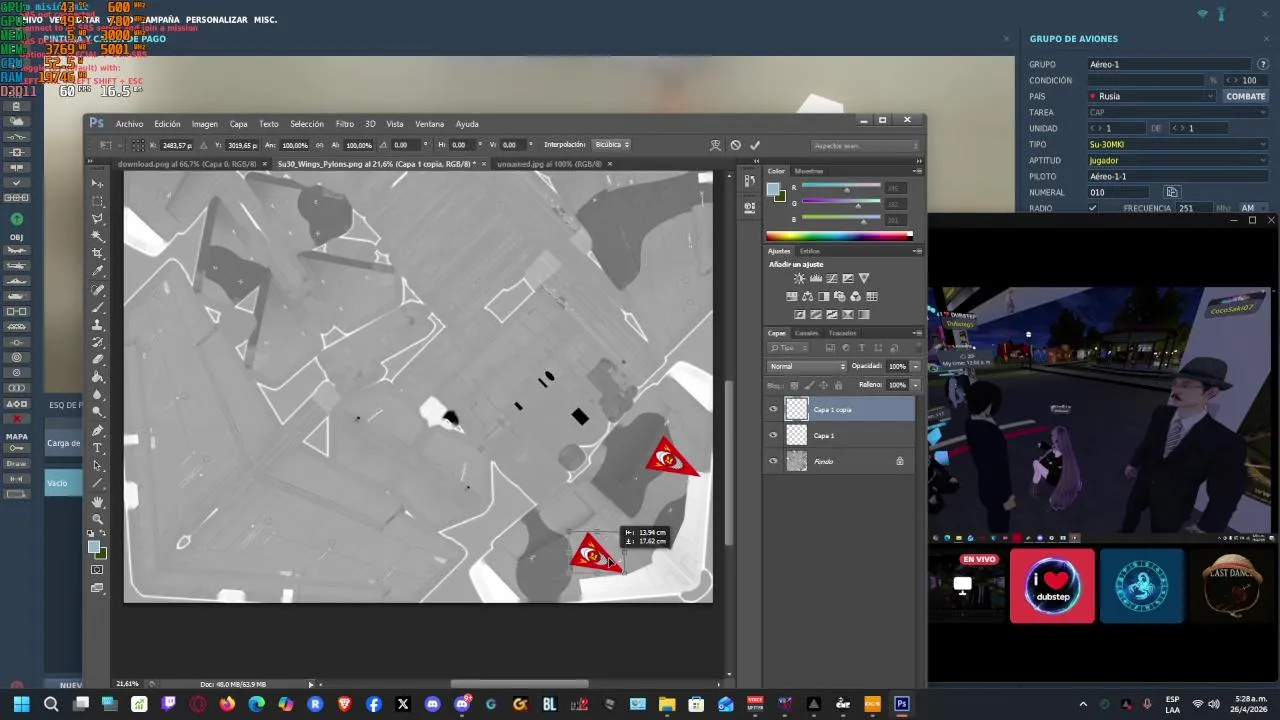Select the Paint Bucket tool
This screenshot has width=1280, height=720.
(x=97, y=377)
